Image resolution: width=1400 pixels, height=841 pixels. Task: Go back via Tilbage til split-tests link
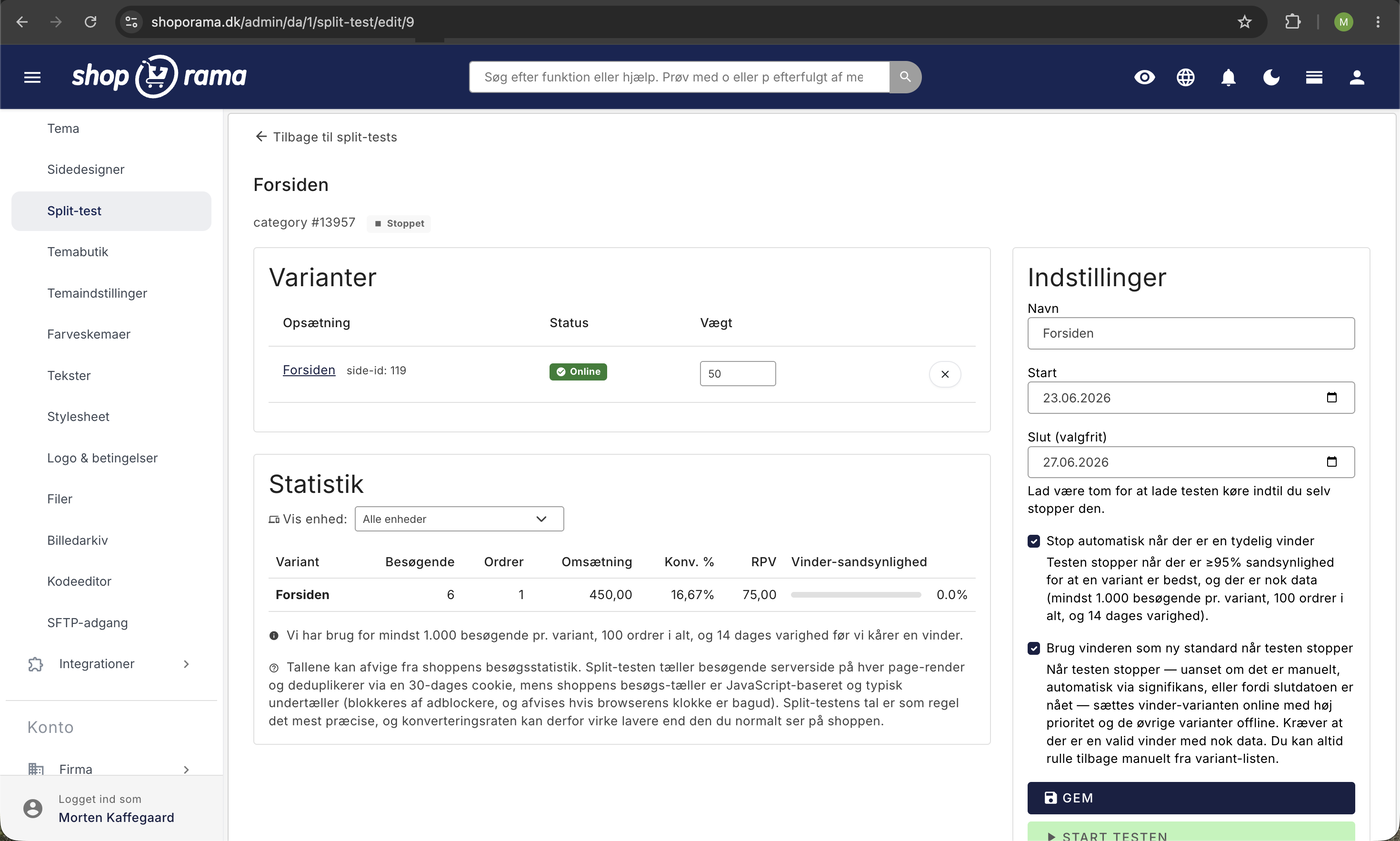click(326, 137)
